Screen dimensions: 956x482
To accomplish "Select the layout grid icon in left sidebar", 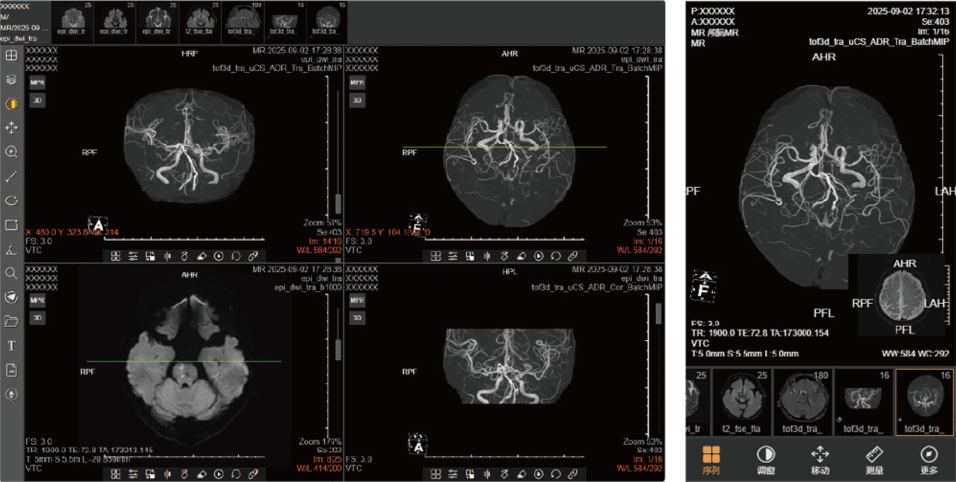I will (x=11, y=56).
